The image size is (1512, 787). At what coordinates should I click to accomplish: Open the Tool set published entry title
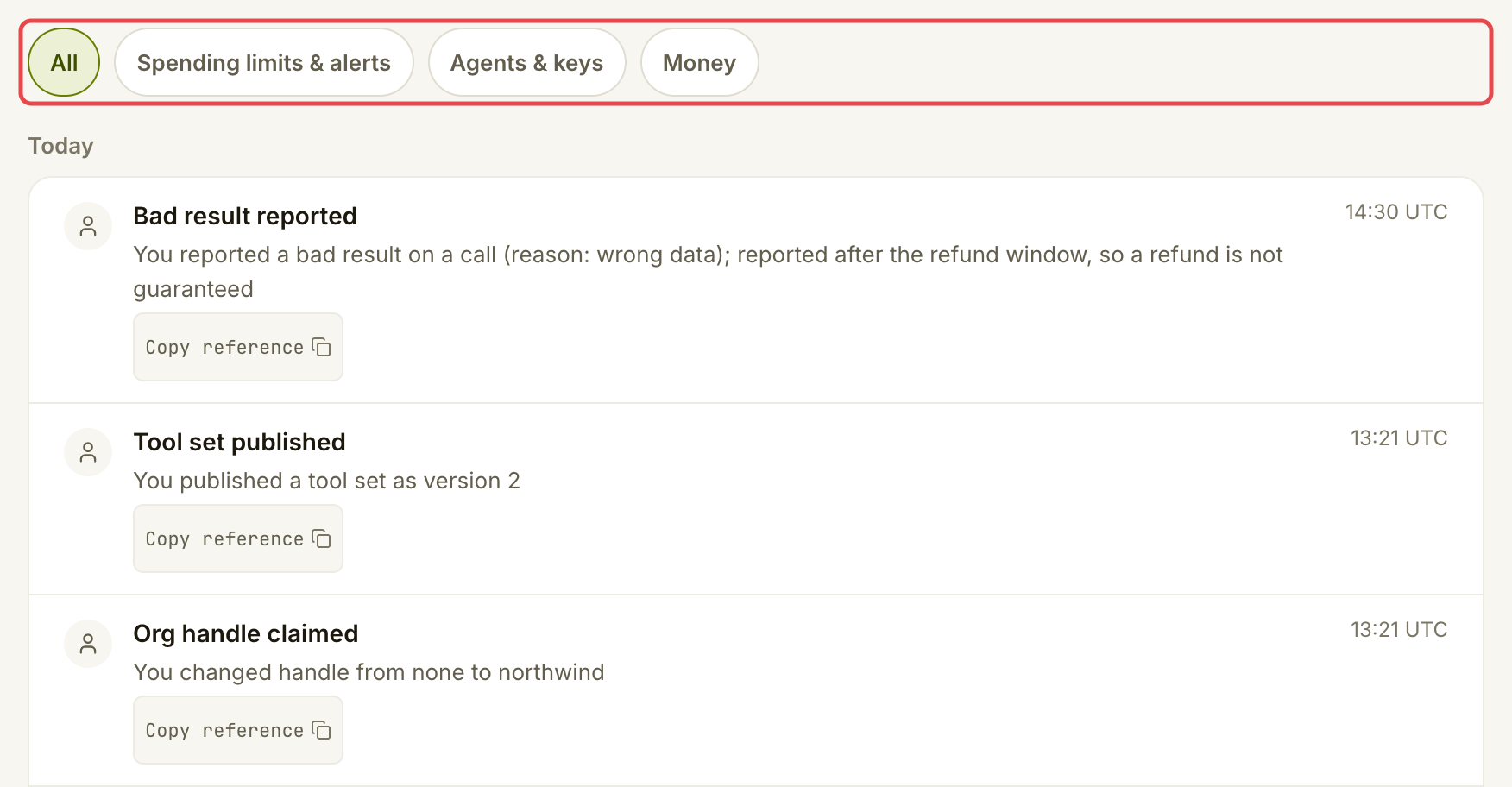(239, 442)
